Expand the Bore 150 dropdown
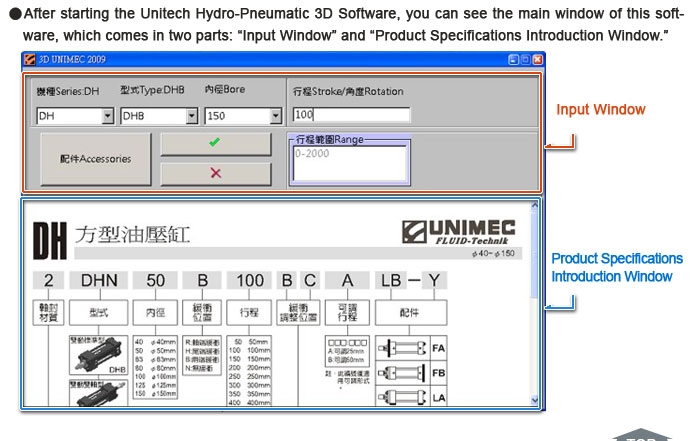The image size is (695, 441). click(276, 116)
